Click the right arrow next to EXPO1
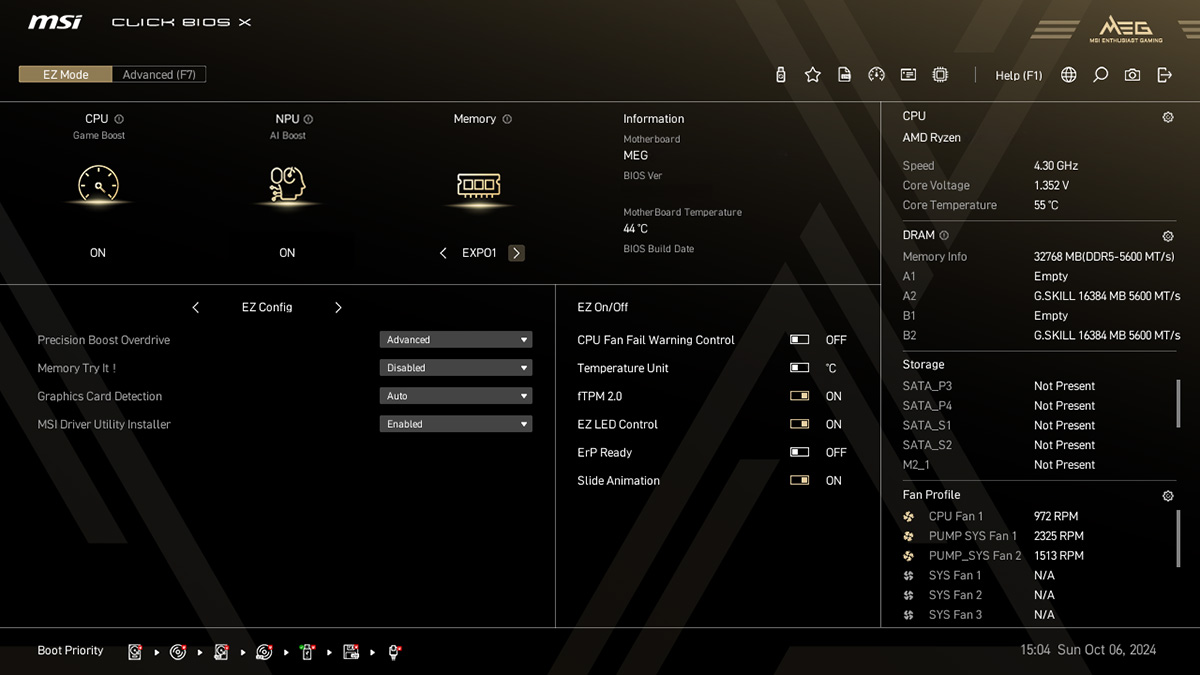Viewport: 1200px width, 675px height. pos(516,253)
